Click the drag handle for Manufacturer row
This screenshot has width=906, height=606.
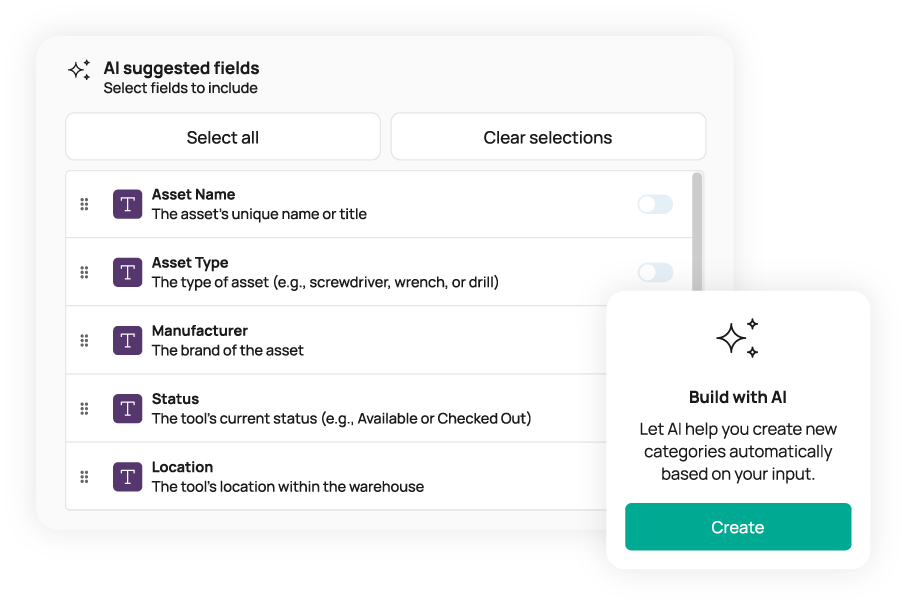tap(84, 340)
